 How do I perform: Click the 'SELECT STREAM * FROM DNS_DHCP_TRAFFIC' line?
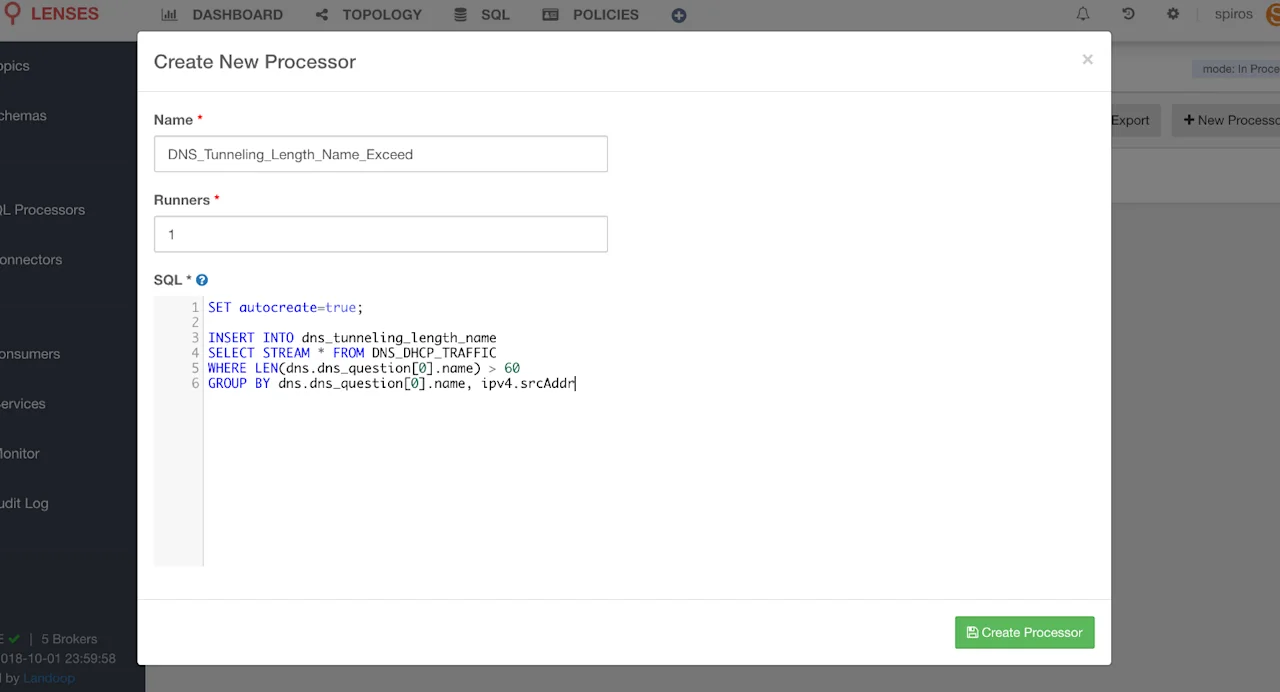tap(352, 353)
